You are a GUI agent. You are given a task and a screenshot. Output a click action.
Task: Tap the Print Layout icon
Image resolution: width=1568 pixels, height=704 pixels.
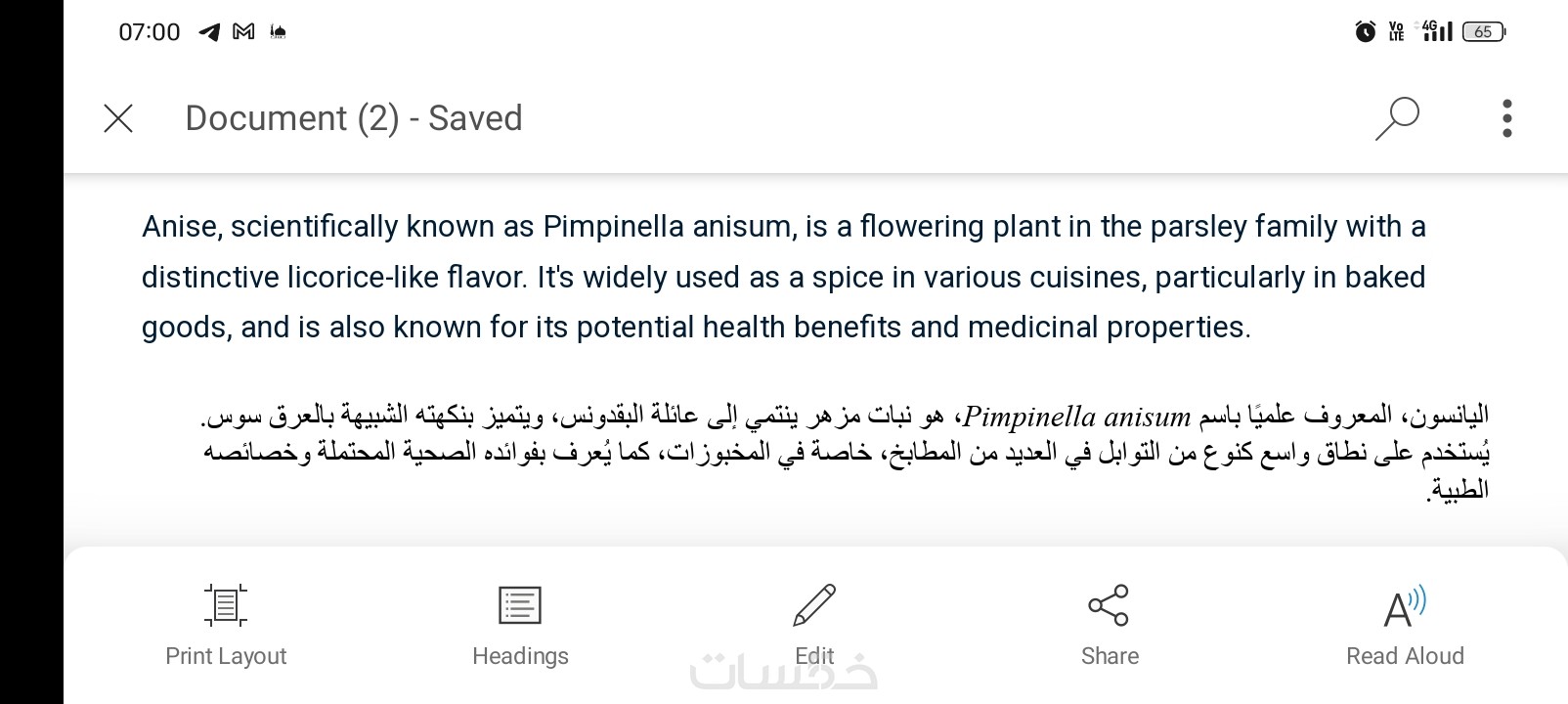click(x=226, y=605)
